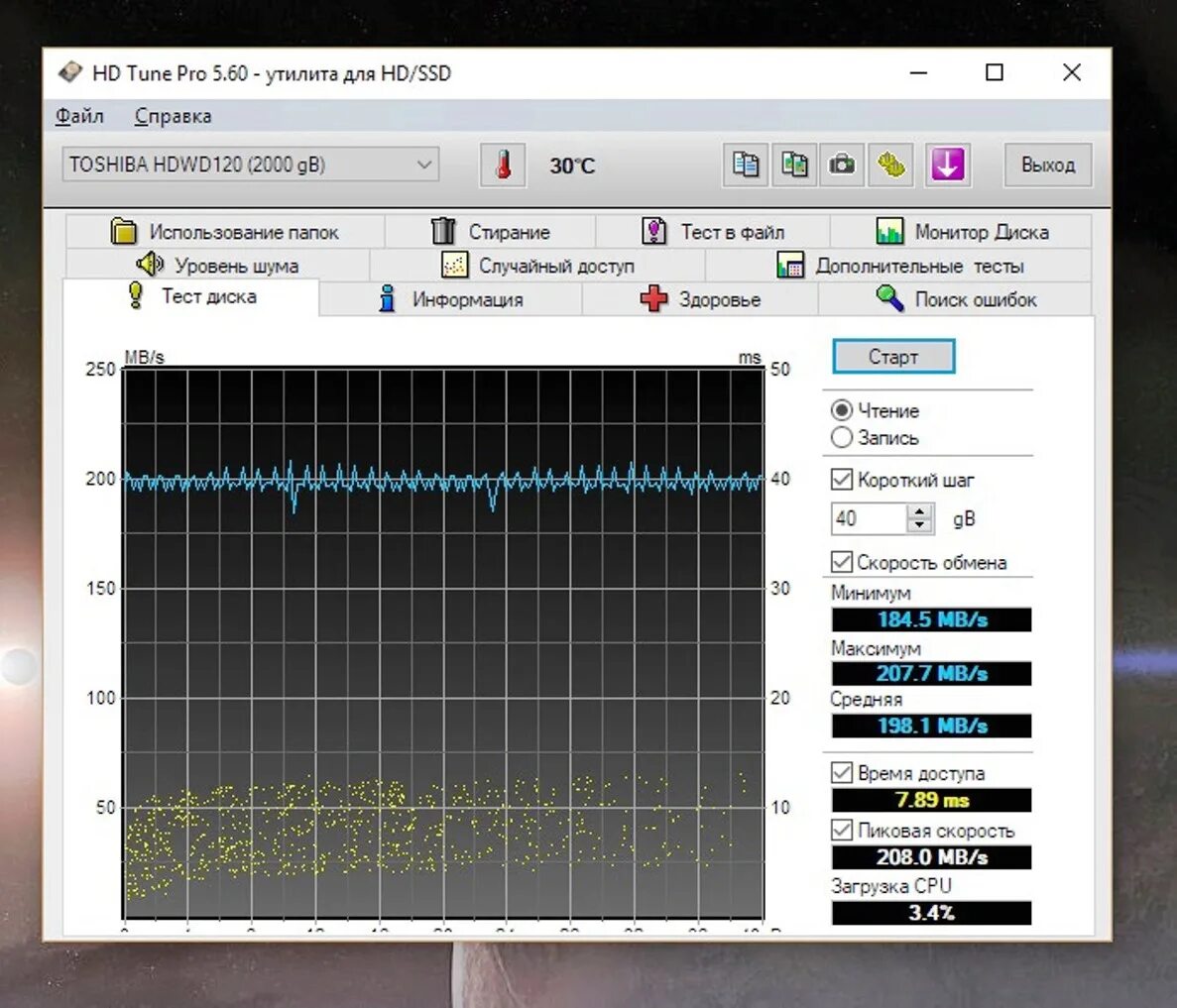The height and width of the screenshot is (1008, 1177).
Task: Open the Уровень шума tab
Action: tap(218, 265)
